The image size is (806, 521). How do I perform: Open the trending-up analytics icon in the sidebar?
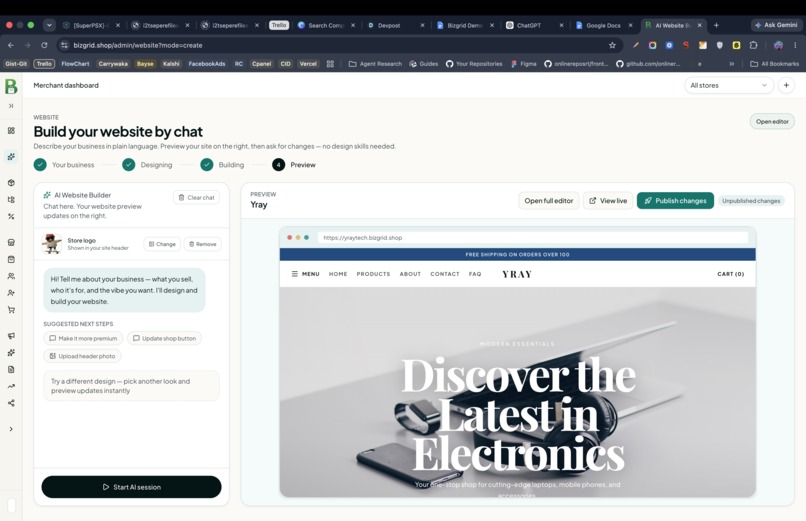click(x=11, y=386)
